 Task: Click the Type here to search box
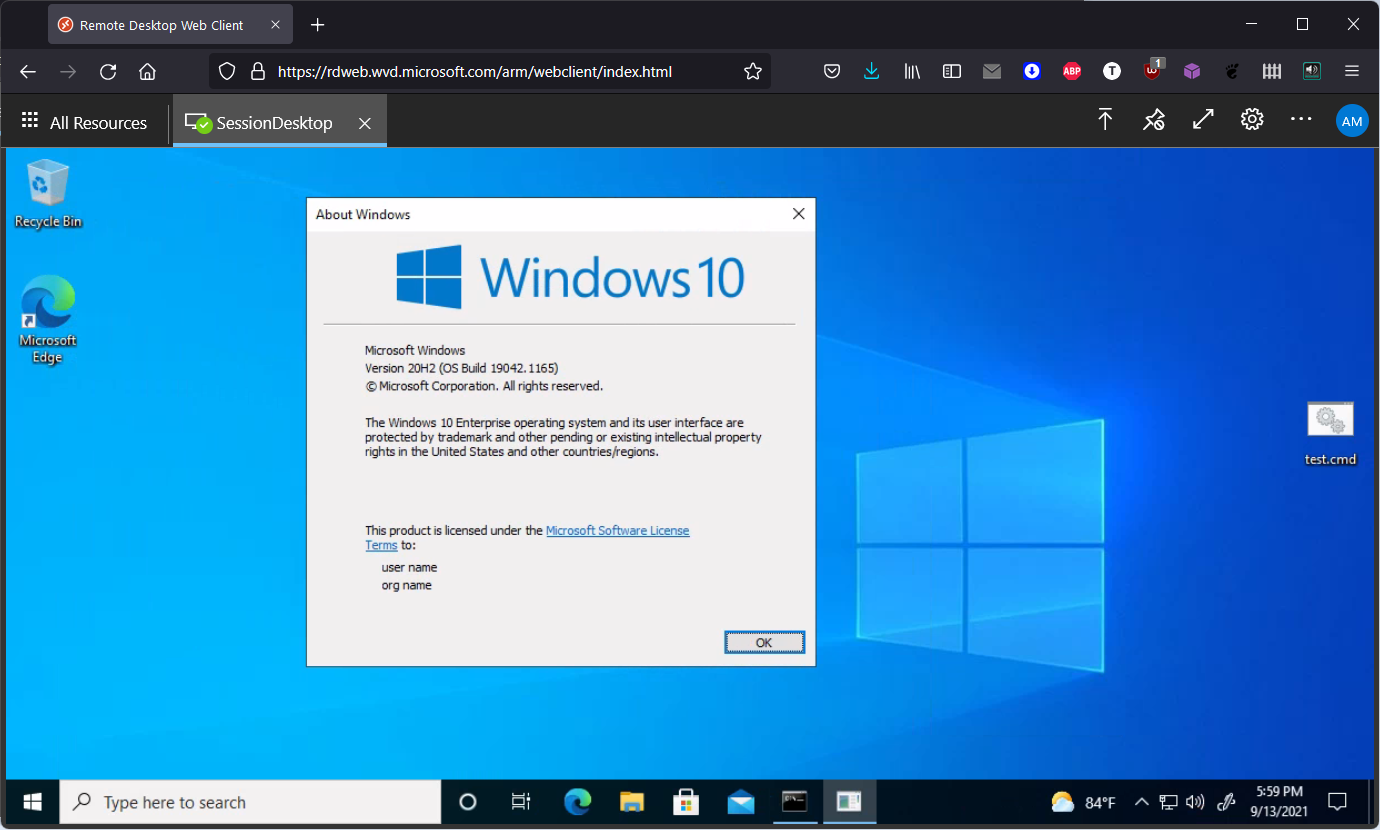tap(250, 802)
